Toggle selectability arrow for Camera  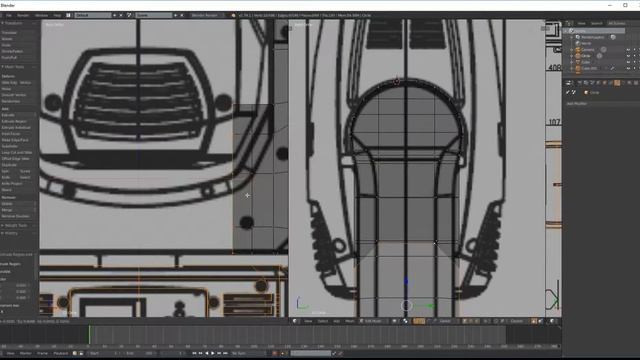pyautogui.click(x=635, y=50)
